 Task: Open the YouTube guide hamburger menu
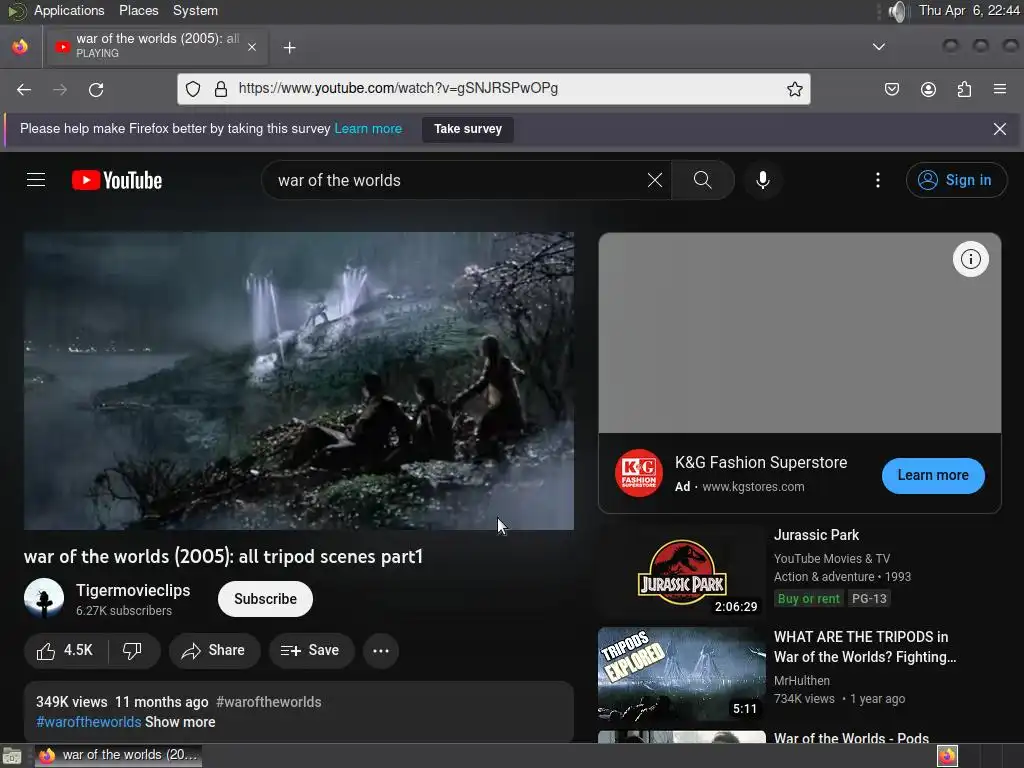[x=36, y=180]
